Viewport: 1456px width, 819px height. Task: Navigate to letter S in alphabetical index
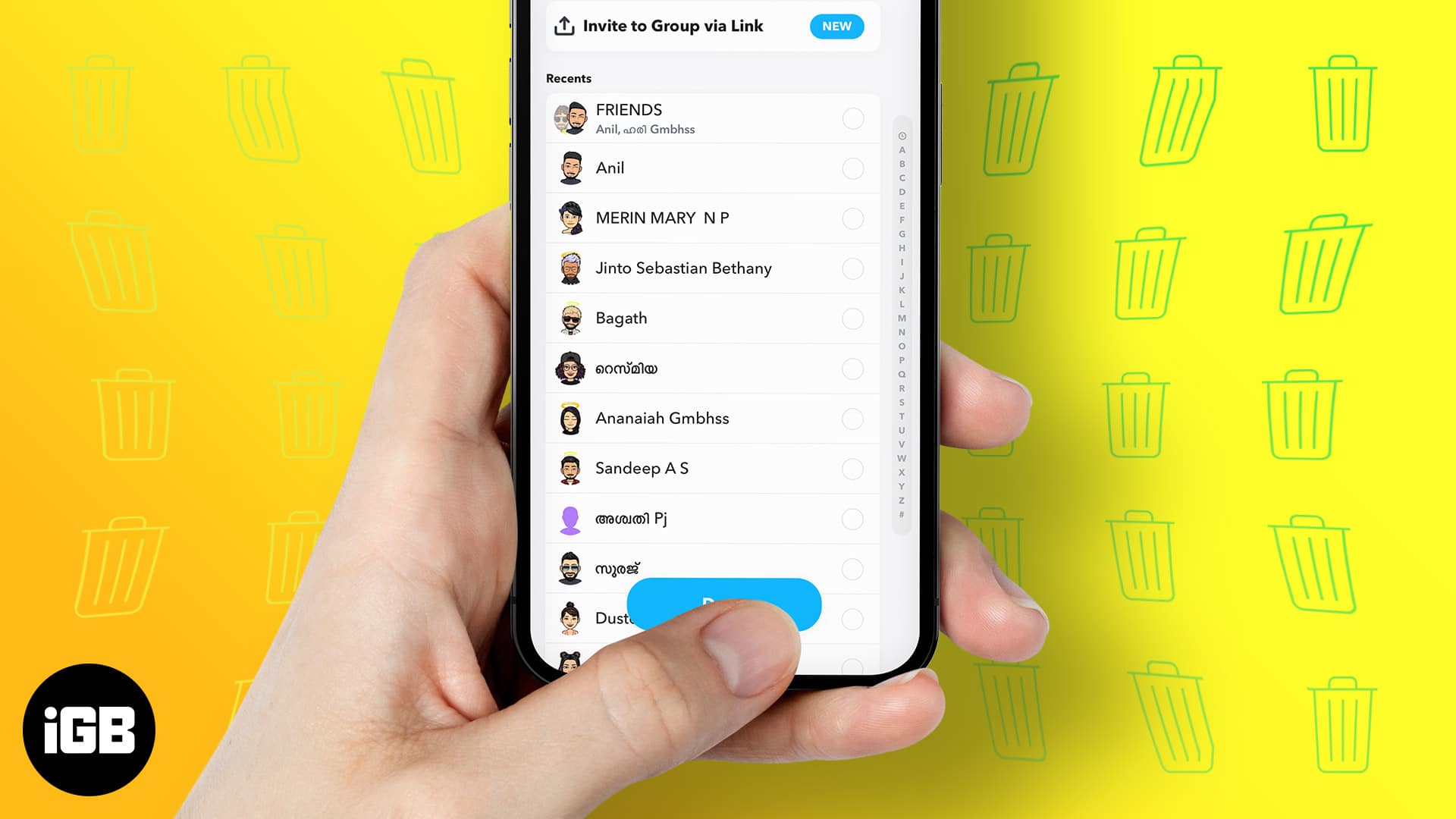coord(901,403)
